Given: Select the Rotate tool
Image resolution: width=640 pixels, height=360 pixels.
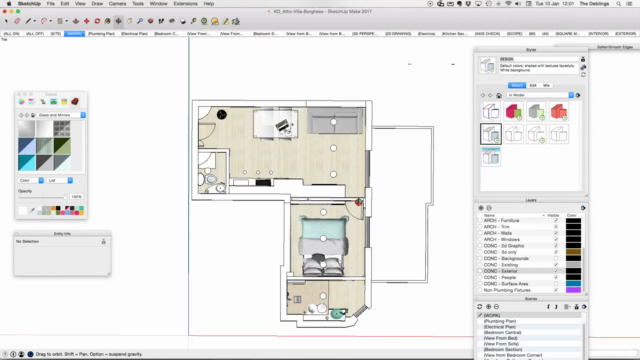Looking at the screenshot, I should 97,21.
